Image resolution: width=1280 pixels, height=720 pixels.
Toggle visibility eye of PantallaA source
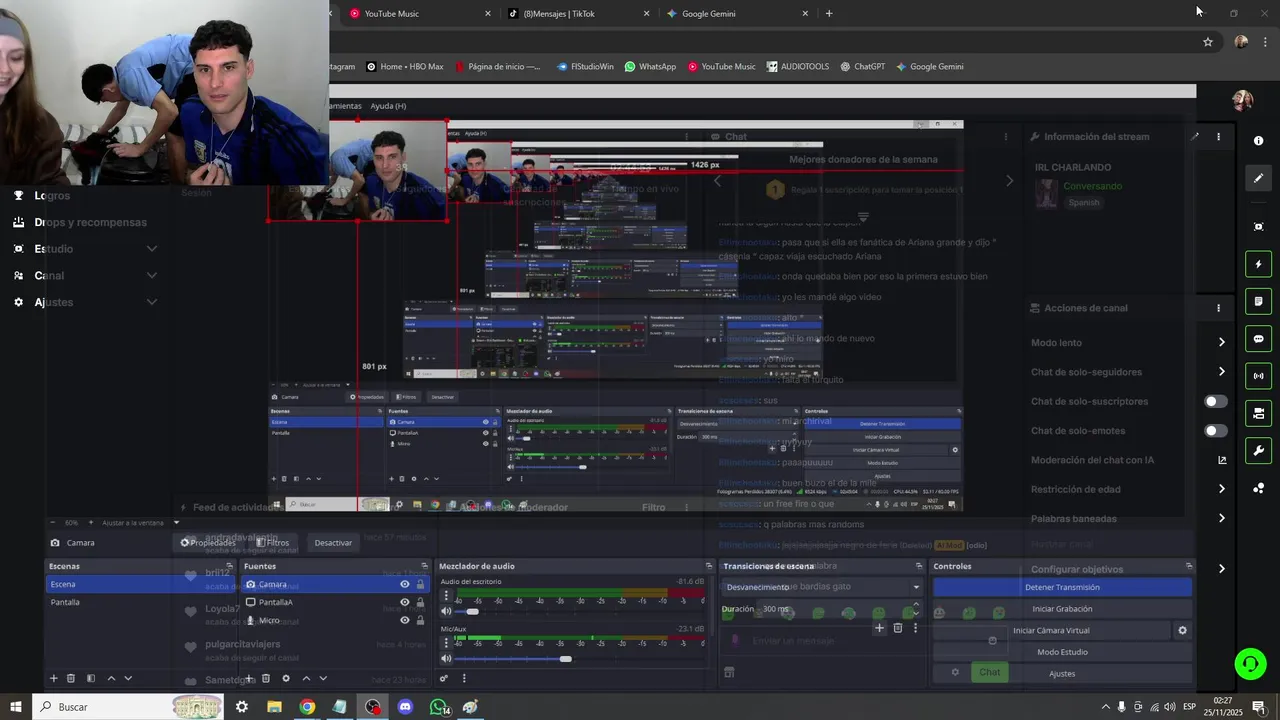(x=405, y=602)
